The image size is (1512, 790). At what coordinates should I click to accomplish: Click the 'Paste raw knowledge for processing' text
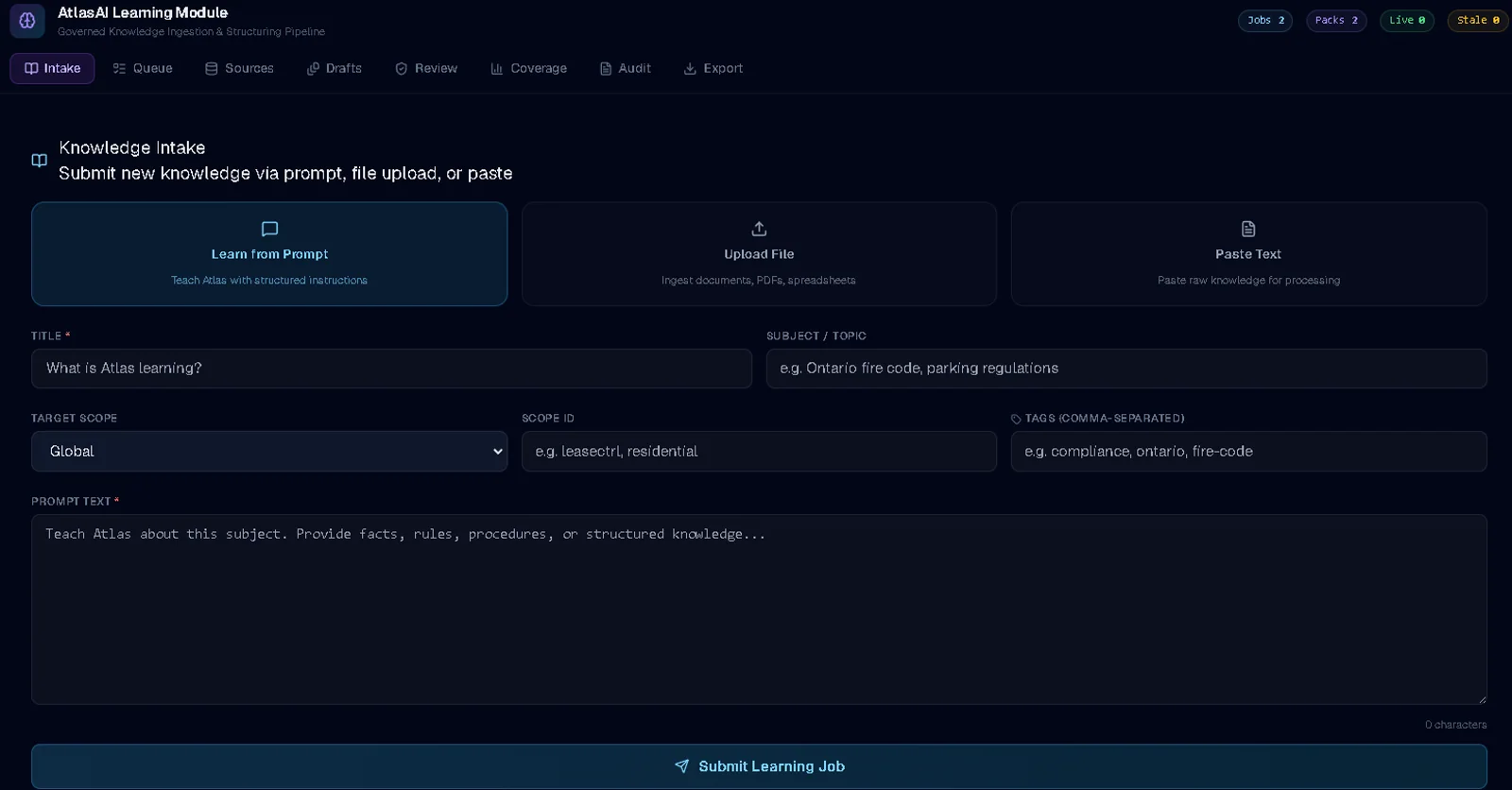[1248, 281]
